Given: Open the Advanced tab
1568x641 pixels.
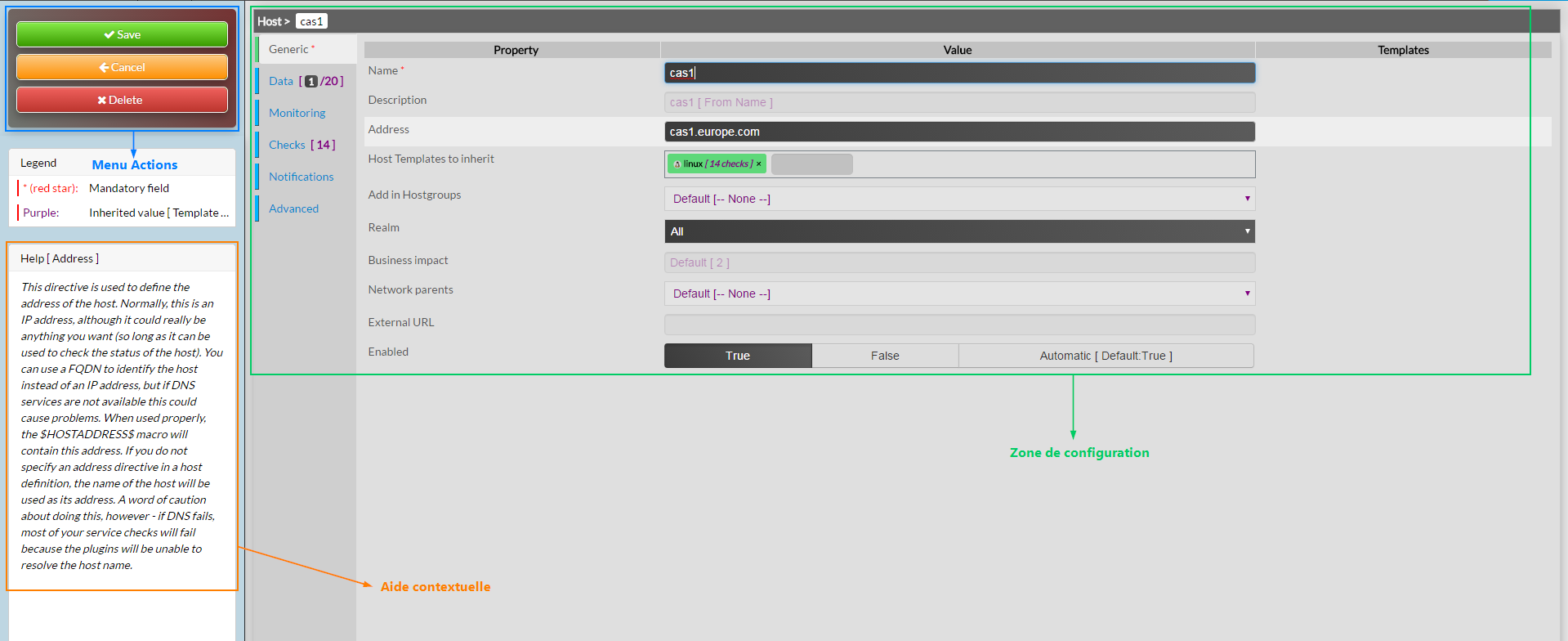Looking at the screenshot, I should coord(293,208).
